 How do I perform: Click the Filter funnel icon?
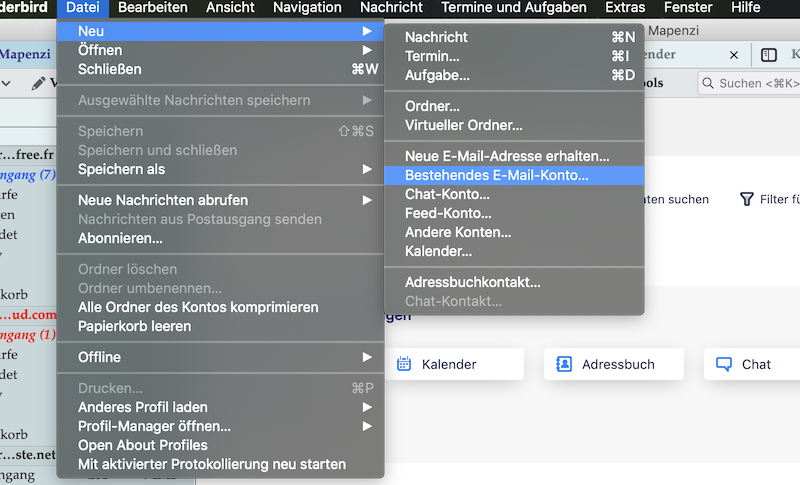(x=746, y=199)
